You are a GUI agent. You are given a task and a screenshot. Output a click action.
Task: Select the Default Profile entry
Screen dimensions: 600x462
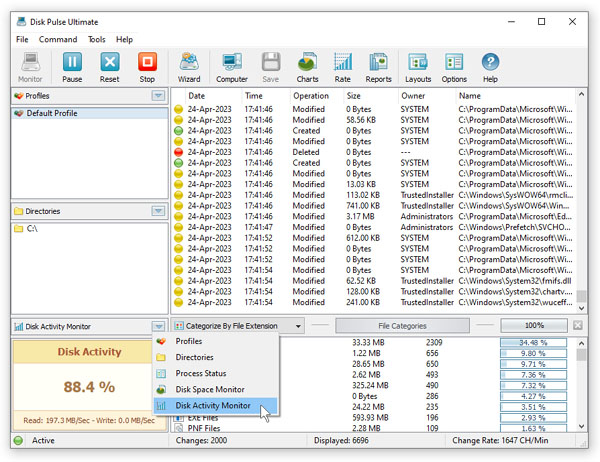90,113
